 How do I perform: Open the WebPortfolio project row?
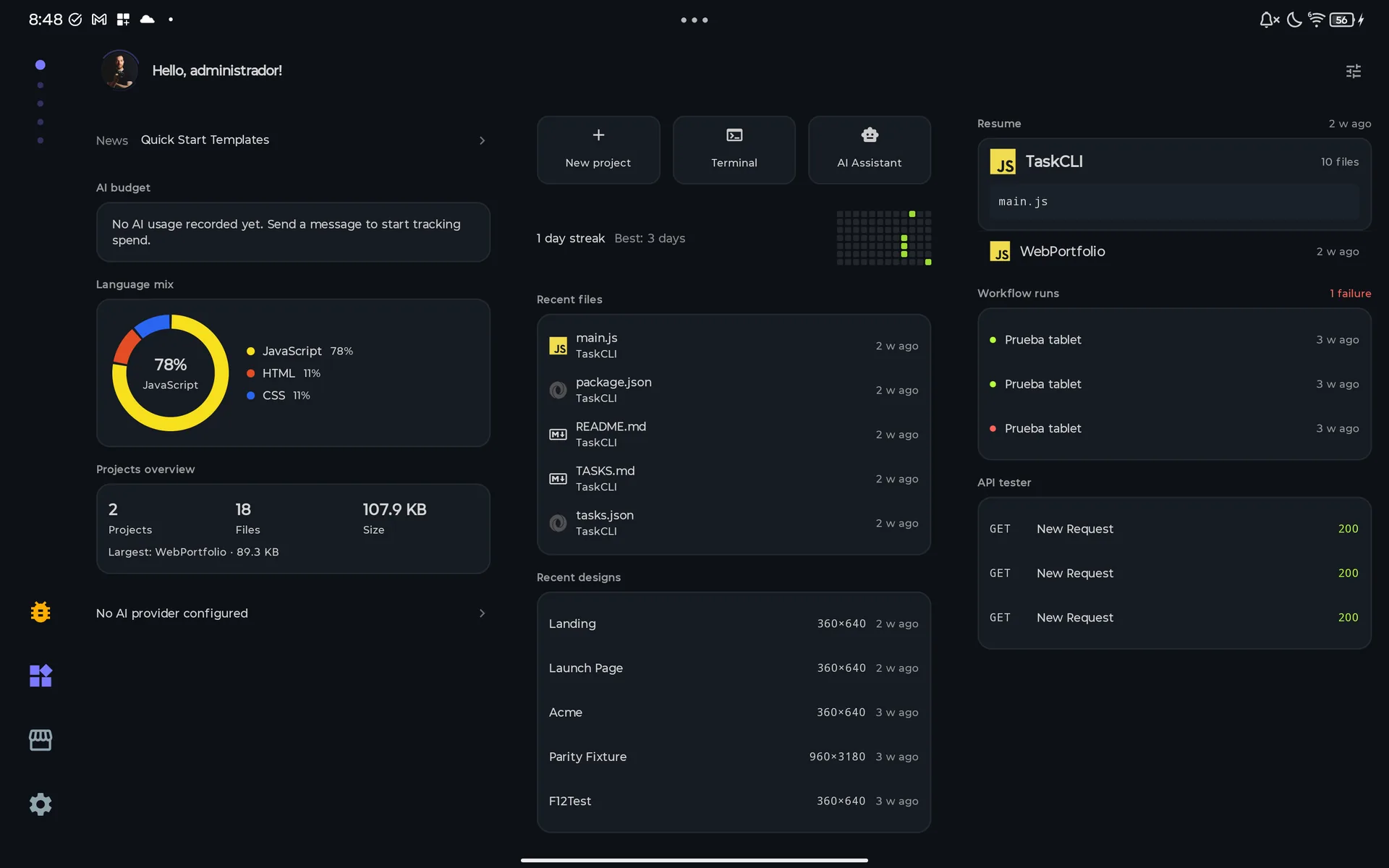[1174, 251]
